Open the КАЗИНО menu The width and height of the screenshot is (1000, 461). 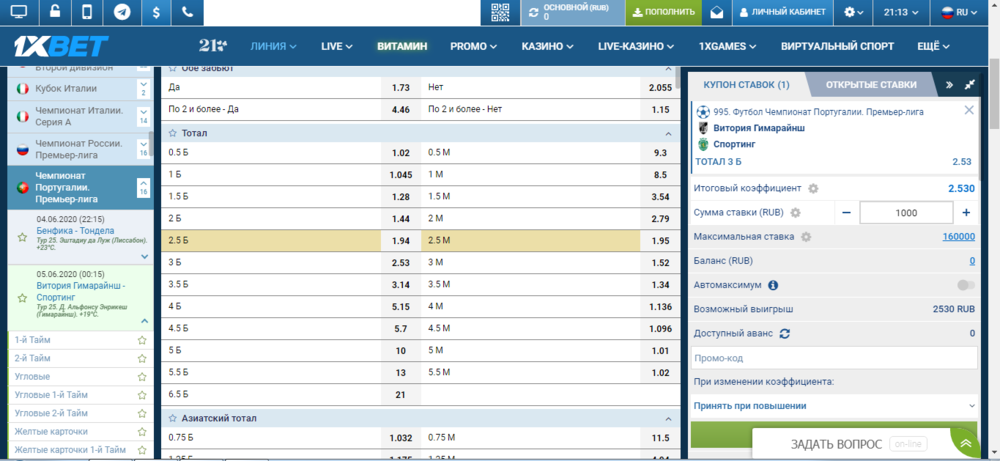point(547,46)
